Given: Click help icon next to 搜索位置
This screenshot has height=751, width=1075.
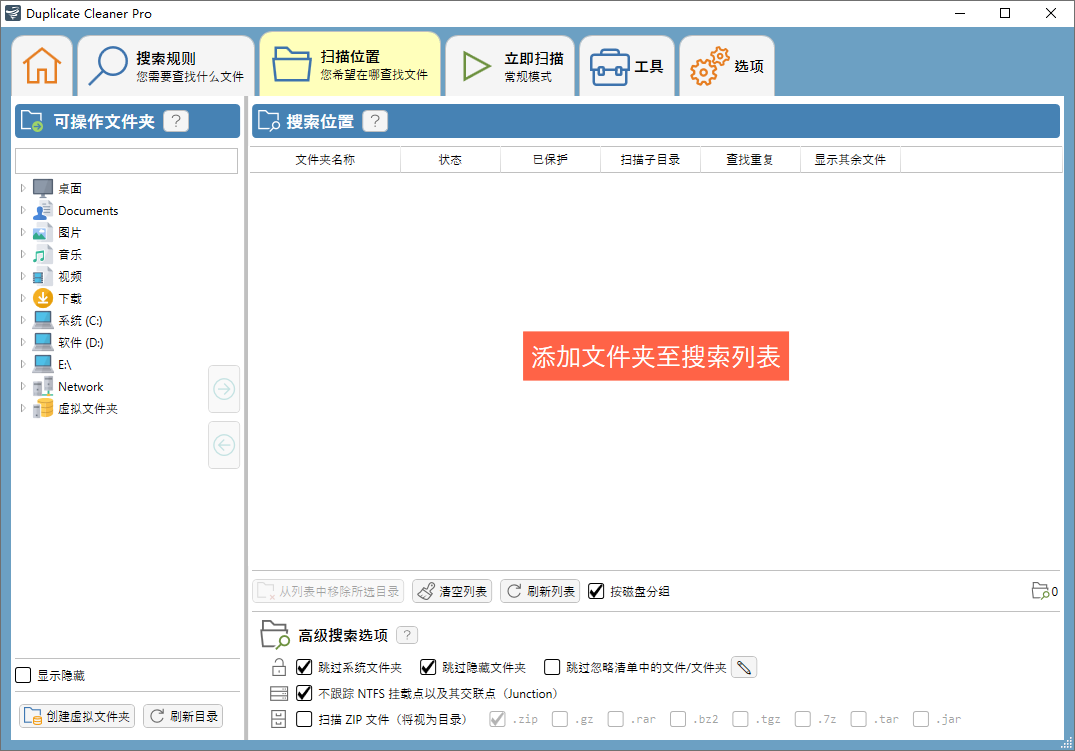Looking at the screenshot, I should click(x=375, y=121).
